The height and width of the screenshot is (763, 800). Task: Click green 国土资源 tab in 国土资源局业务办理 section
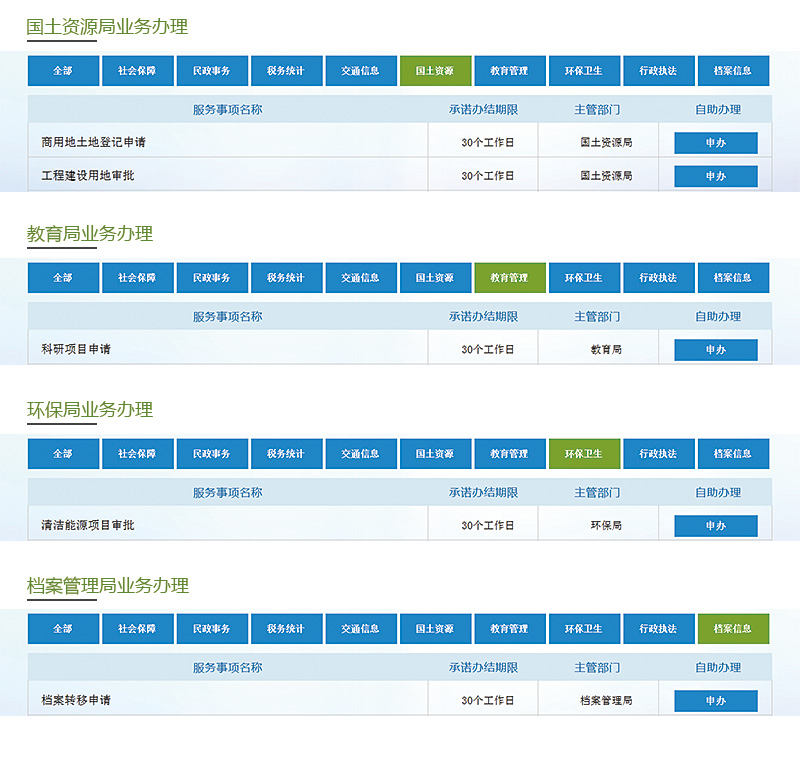pos(436,71)
